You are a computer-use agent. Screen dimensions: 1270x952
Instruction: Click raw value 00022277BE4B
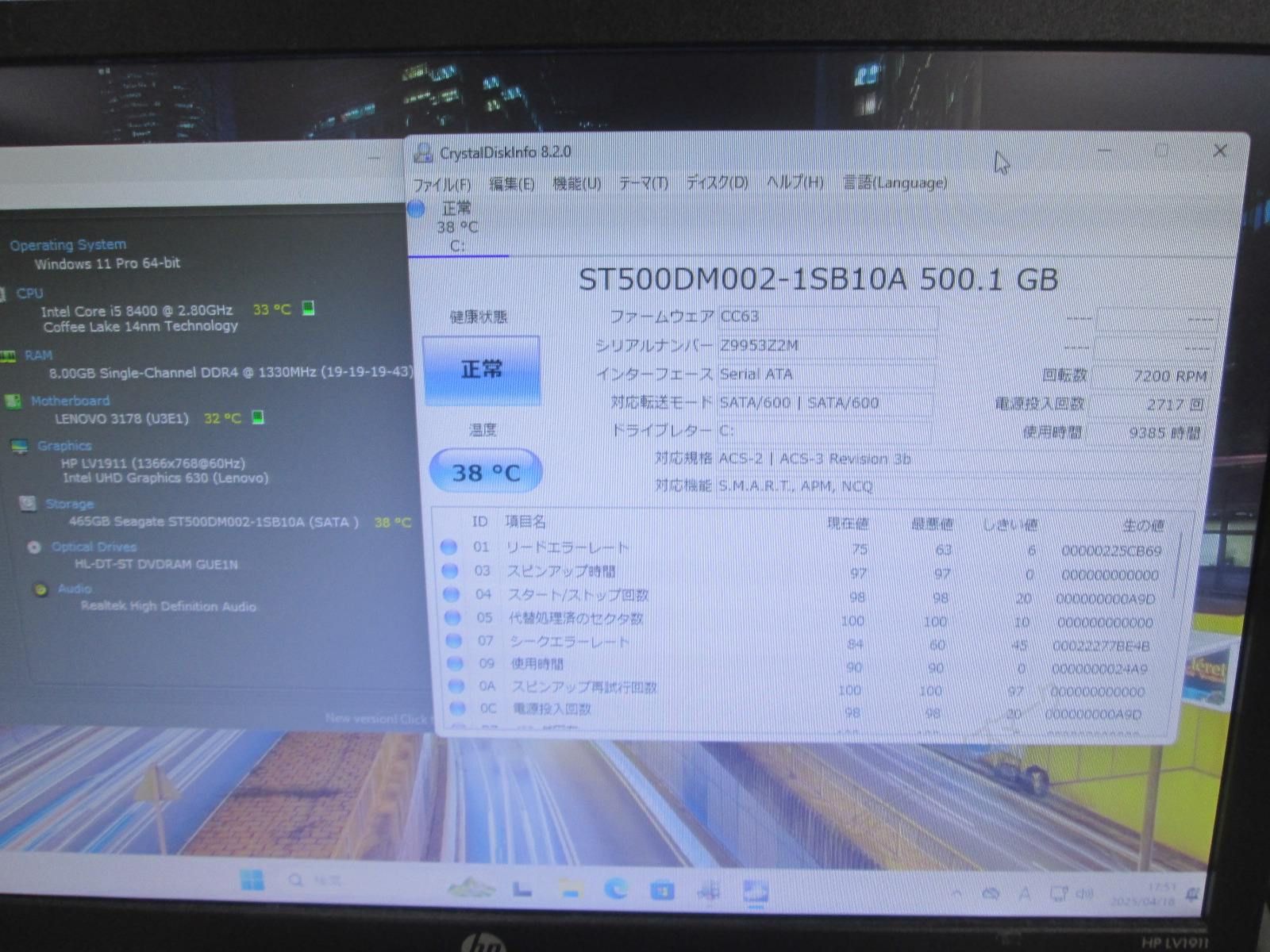(x=1101, y=646)
